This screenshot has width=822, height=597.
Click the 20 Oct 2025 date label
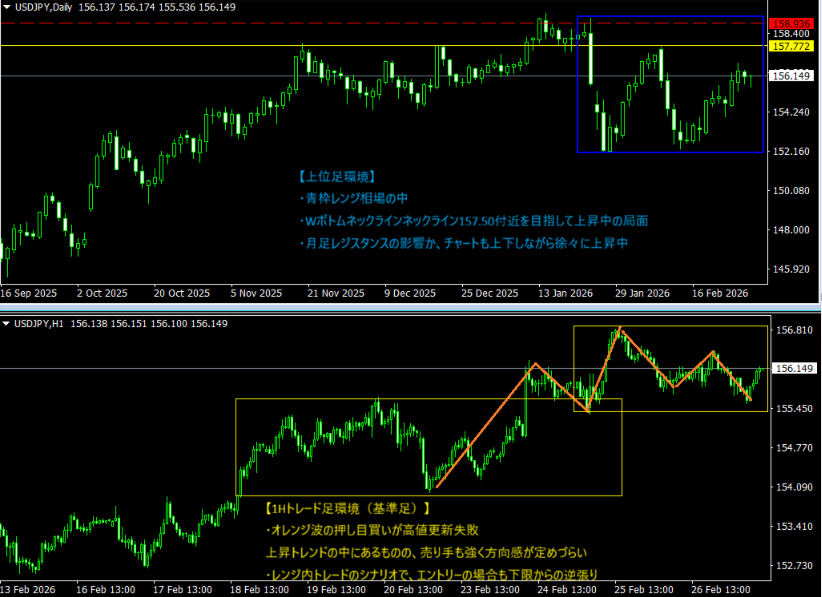click(181, 294)
